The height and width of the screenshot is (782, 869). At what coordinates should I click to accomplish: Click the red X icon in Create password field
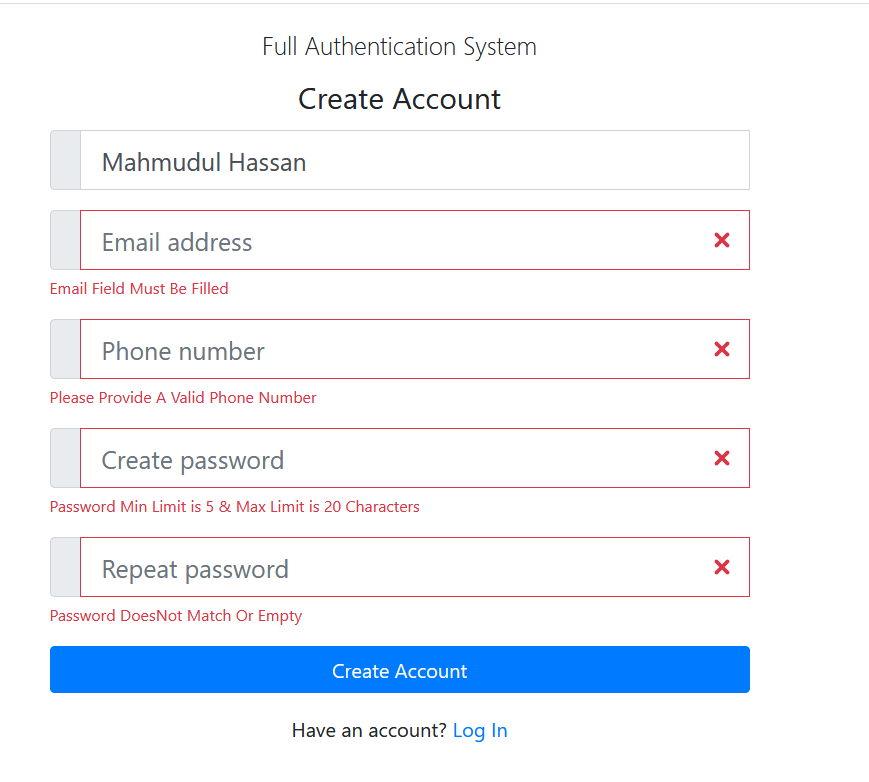pos(721,458)
